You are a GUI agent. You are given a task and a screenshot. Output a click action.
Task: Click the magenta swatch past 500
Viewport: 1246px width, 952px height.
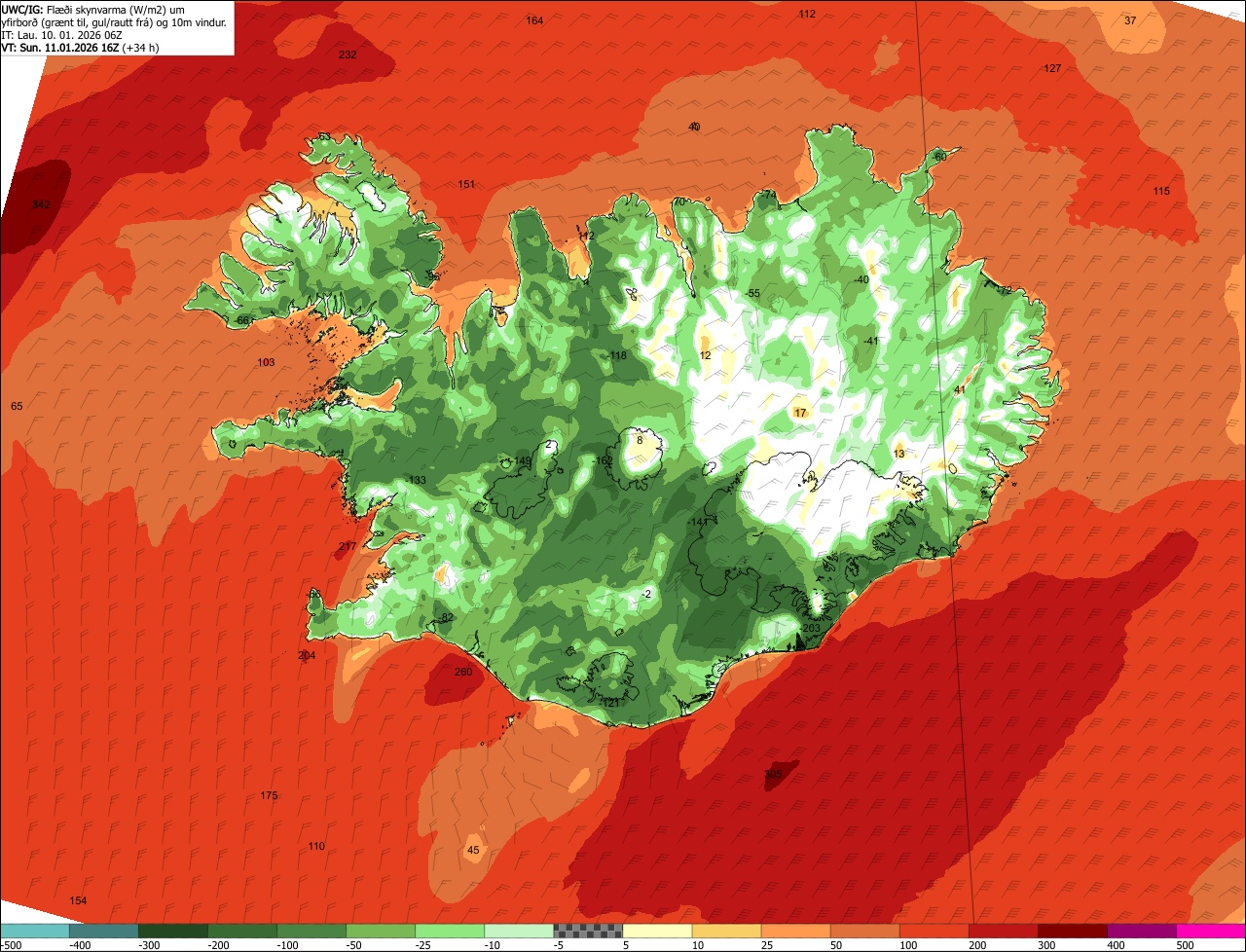pyautogui.click(x=1210, y=931)
